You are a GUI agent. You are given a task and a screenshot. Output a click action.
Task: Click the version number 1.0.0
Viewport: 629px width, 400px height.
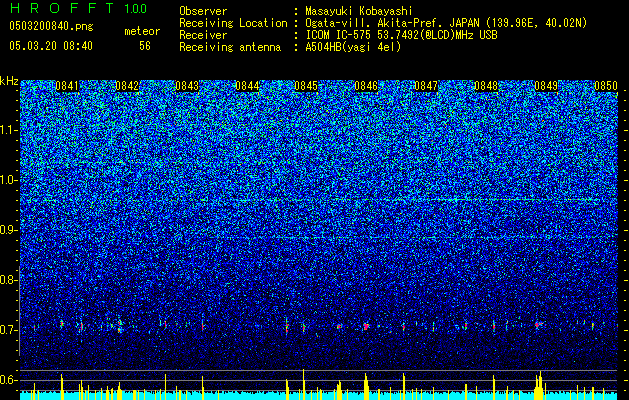(136, 8)
